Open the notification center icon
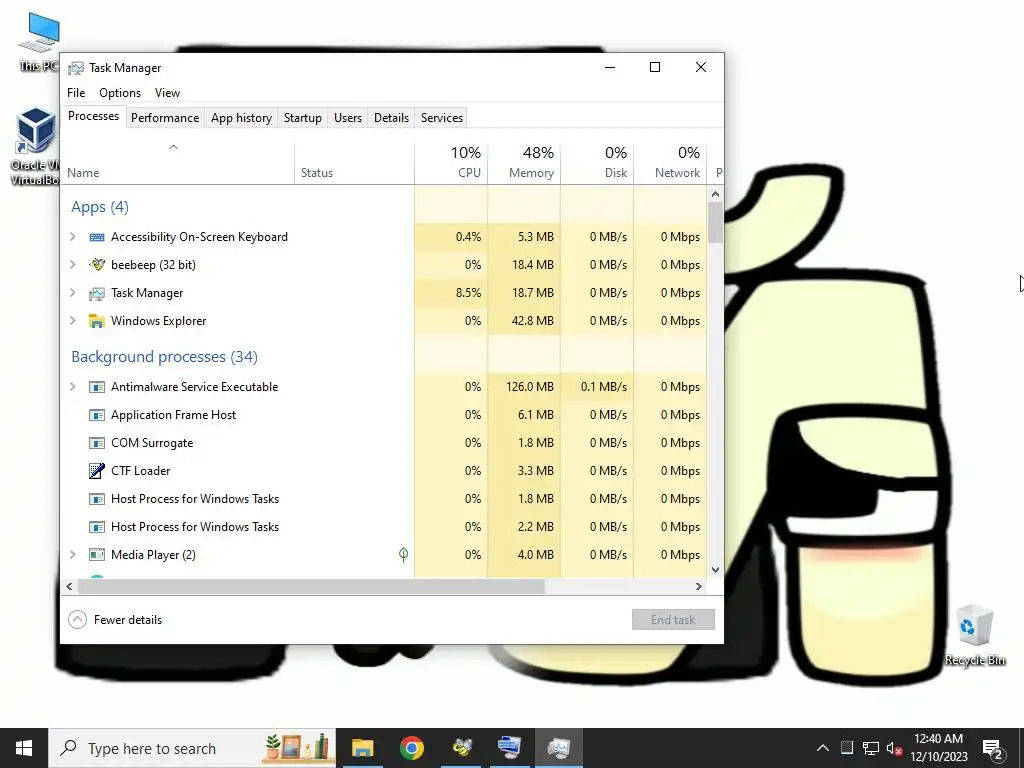 coord(993,748)
